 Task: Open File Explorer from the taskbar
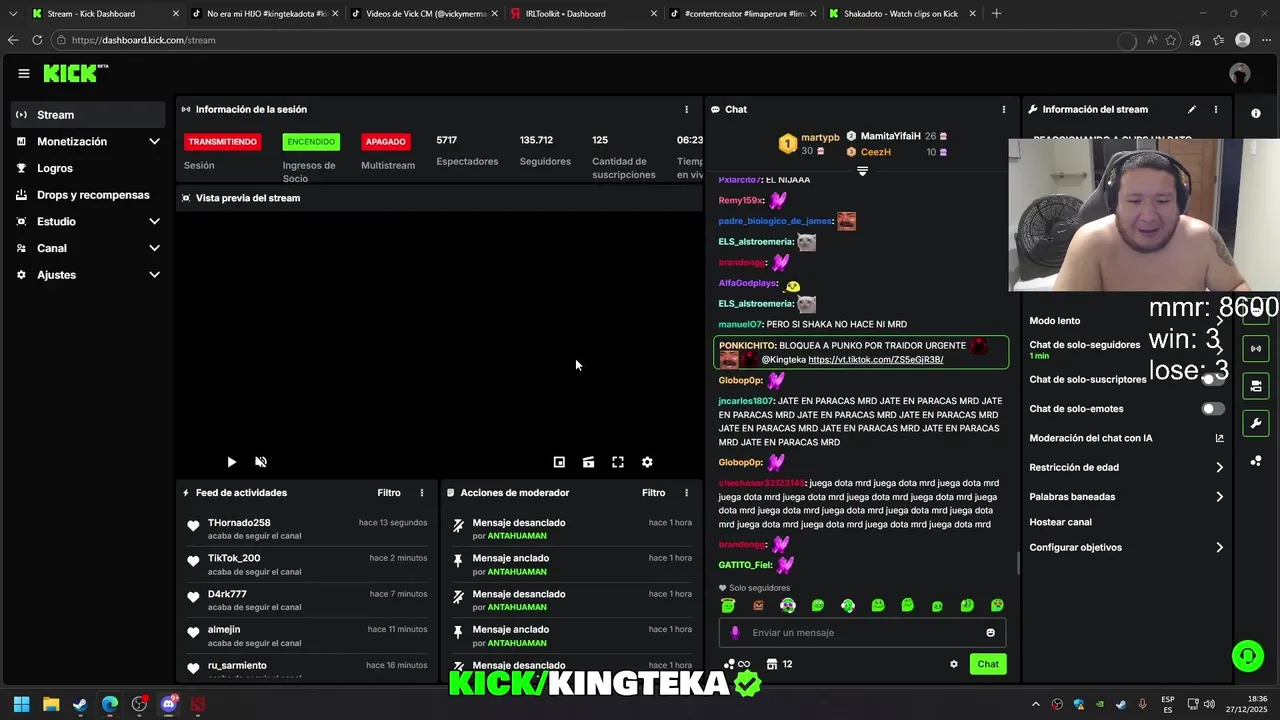point(51,704)
